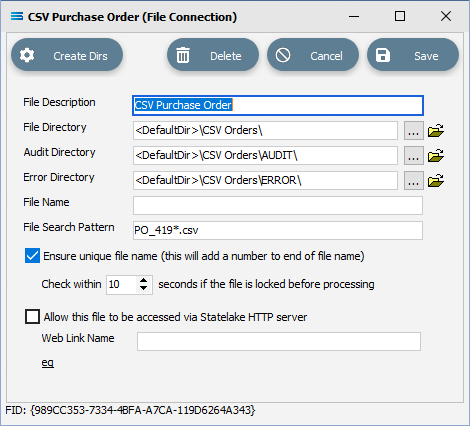
Task: Browse Error Directory with ellipsis button
Action: click(x=414, y=180)
